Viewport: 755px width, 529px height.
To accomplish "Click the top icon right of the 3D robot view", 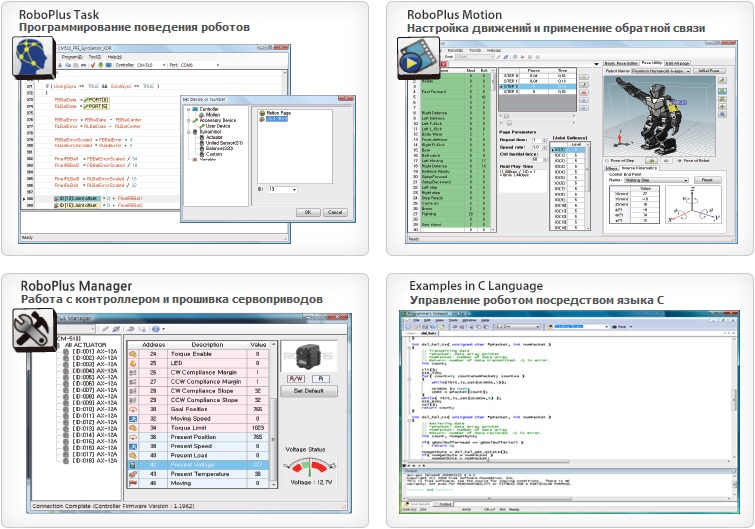I will (x=722, y=80).
